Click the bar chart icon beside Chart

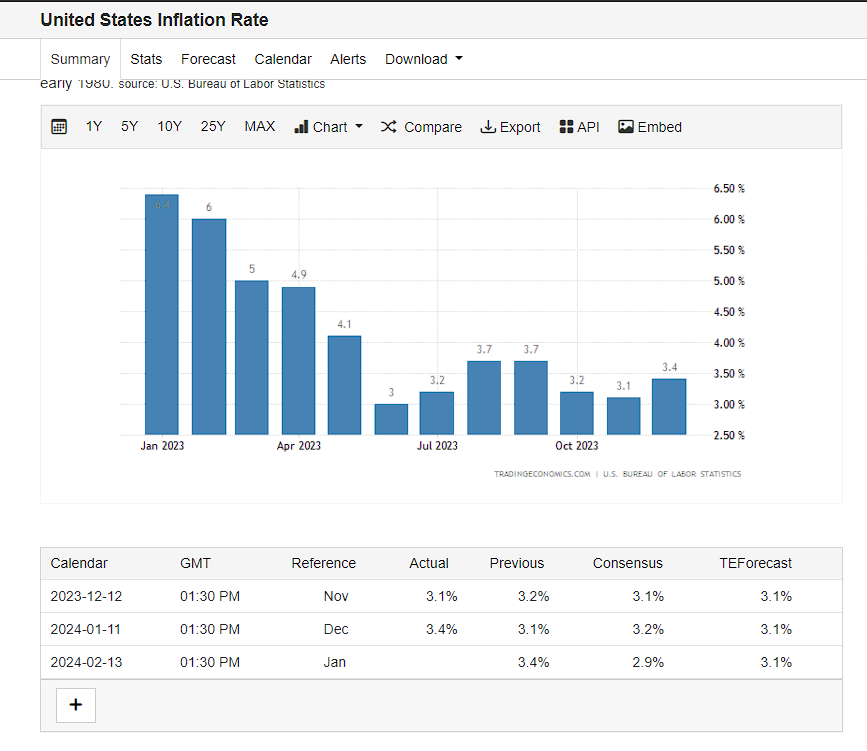(x=301, y=127)
